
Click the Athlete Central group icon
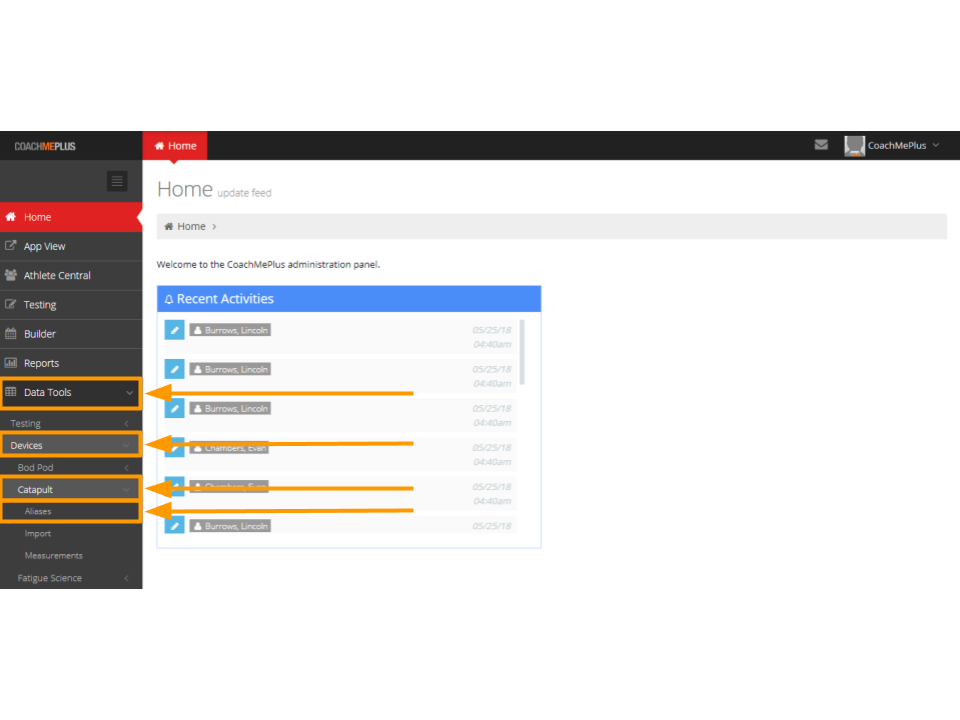point(11,275)
